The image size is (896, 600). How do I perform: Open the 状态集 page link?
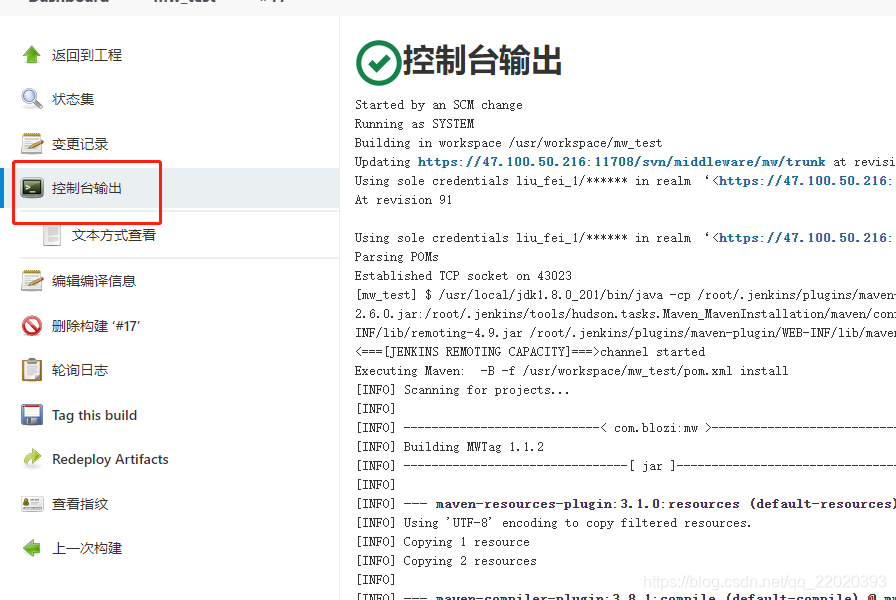point(73,99)
